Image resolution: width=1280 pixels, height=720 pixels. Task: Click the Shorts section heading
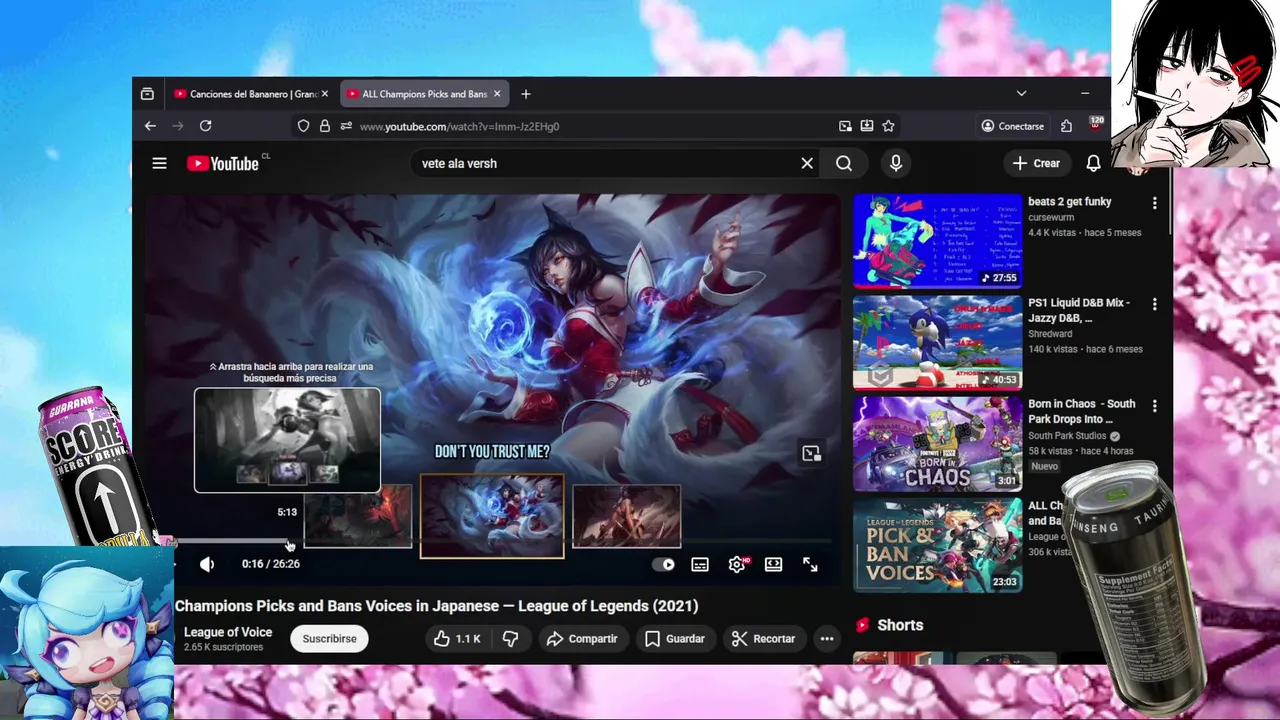click(900, 625)
